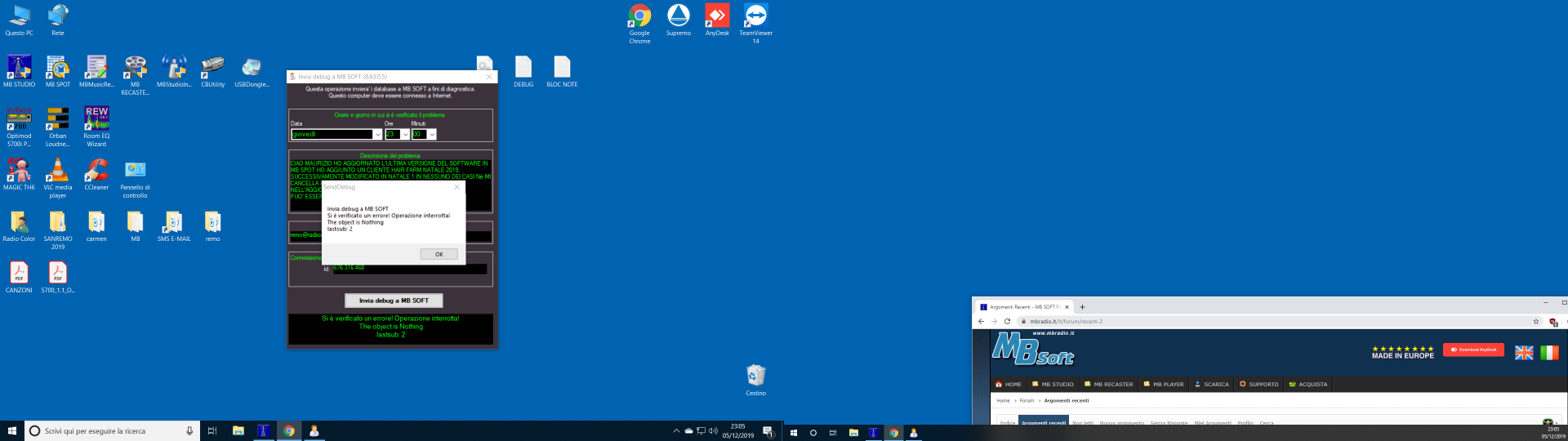Screen dimensions: 1568x441
Task: Open the MB STUDIO desktop icon
Action: 19,69
